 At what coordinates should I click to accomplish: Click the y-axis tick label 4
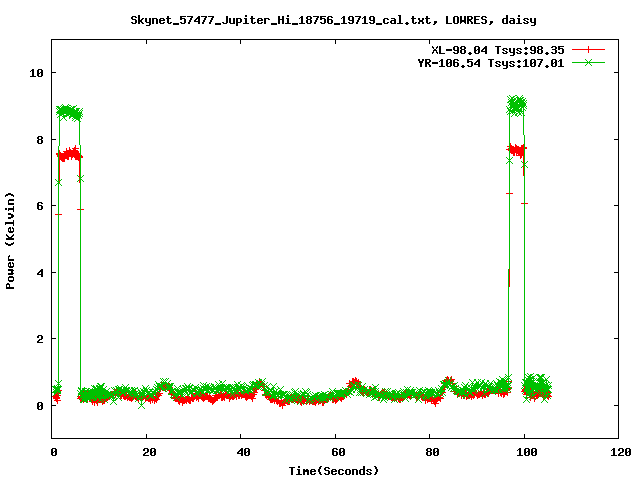click(x=40, y=273)
